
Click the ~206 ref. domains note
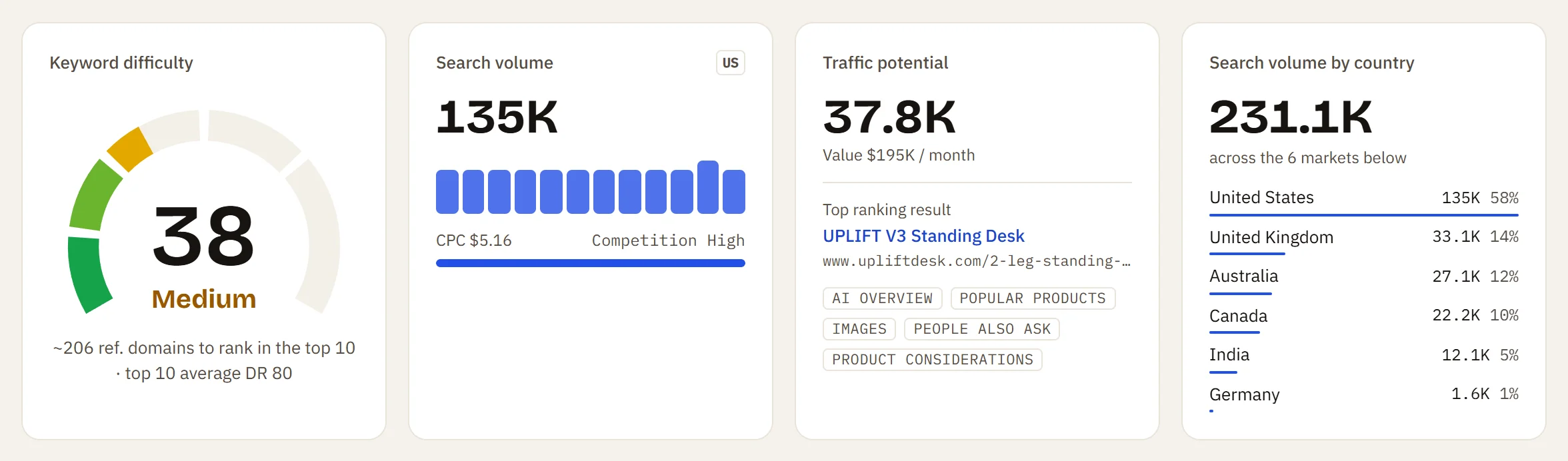coord(204,360)
